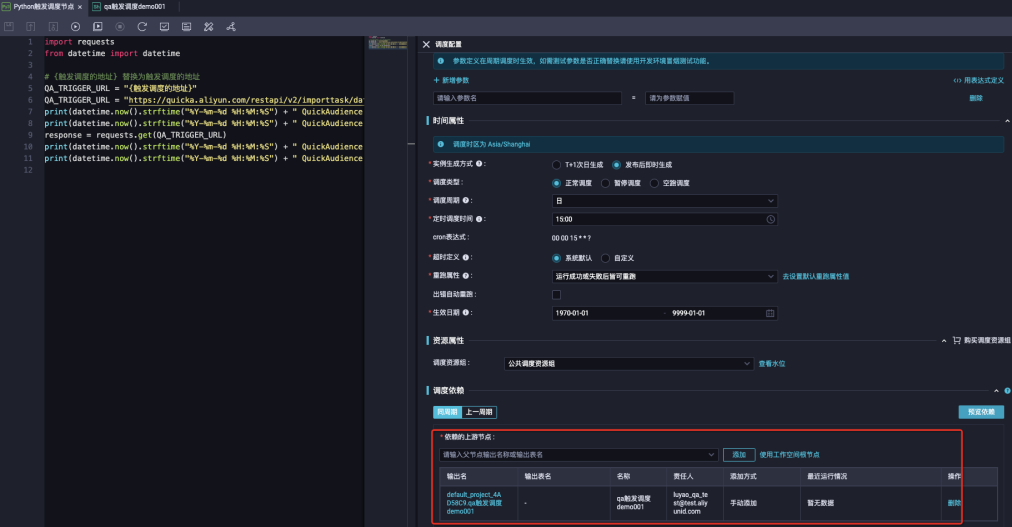The width and height of the screenshot is (1012, 527).
Task: Enable the 出错自动重跑 checkbox
Action: 556,295
